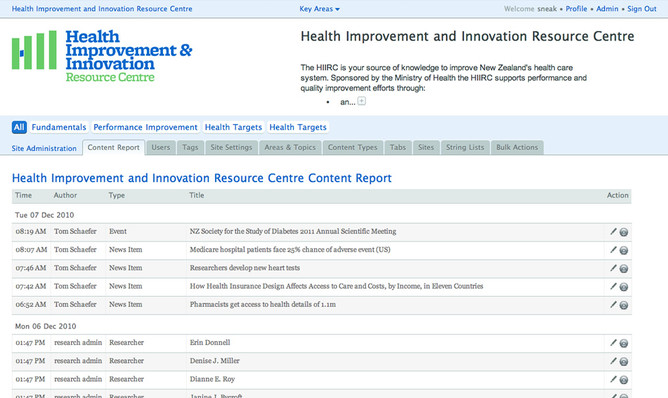668x398 pixels.
Task: Switch to the Users tab
Action: pyautogui.click(x=161, y=147)
